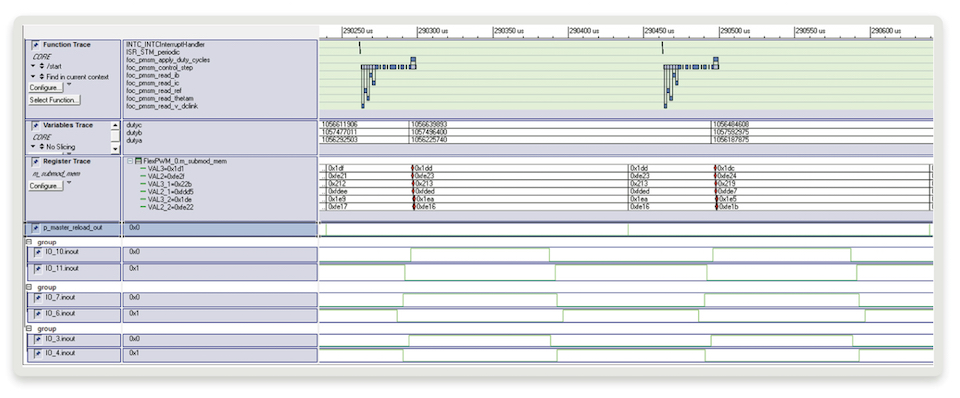
Task: Click the pin icon next to IO_7.inout
Action: pyautogui.click(x=38, y=298)
